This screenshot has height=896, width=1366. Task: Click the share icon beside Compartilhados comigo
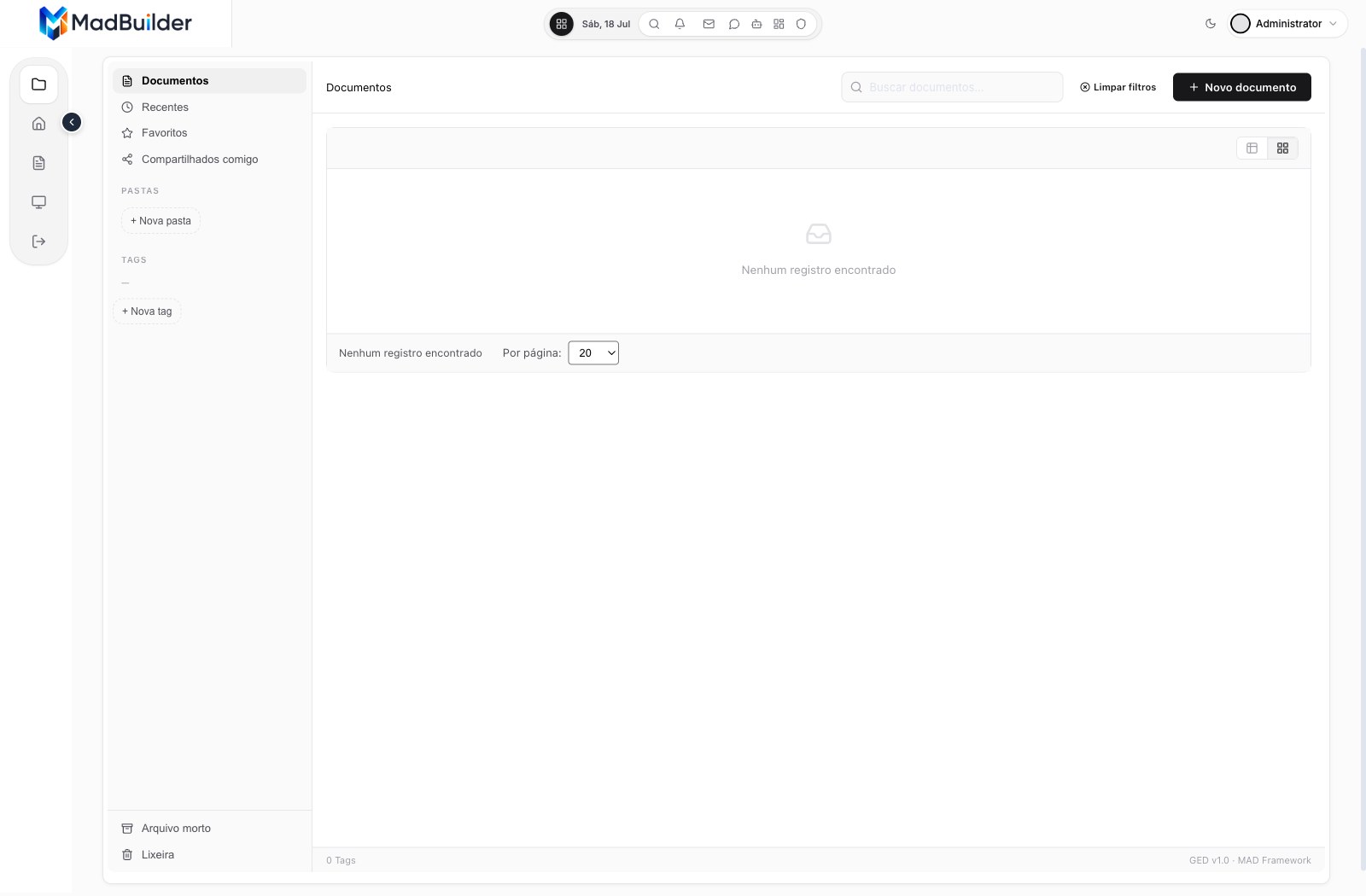(127, 160)
